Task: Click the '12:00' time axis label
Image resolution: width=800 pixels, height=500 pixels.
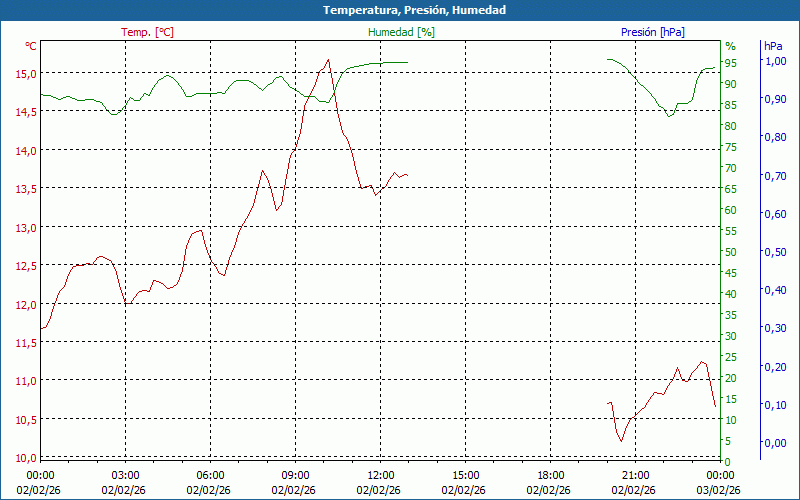Action: pos(381,476)
